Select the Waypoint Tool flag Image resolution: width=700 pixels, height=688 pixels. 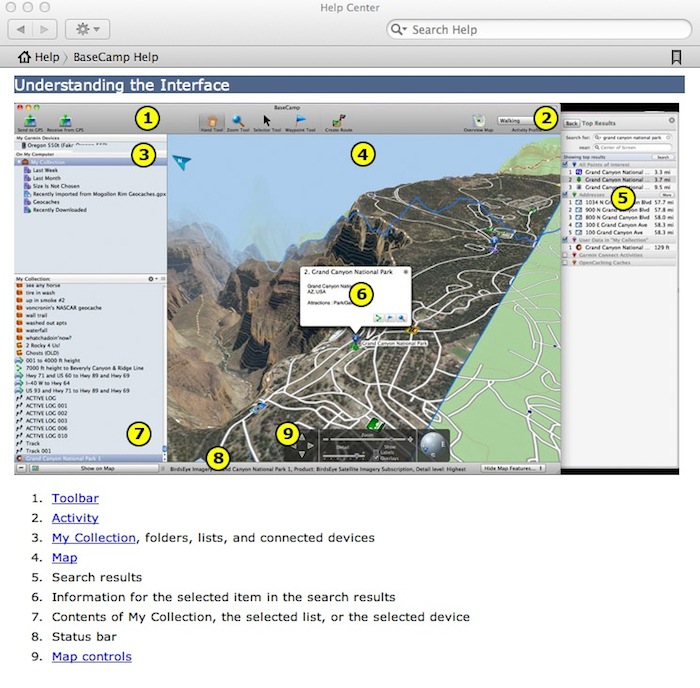pyautogui.click(x=300, y=123)
